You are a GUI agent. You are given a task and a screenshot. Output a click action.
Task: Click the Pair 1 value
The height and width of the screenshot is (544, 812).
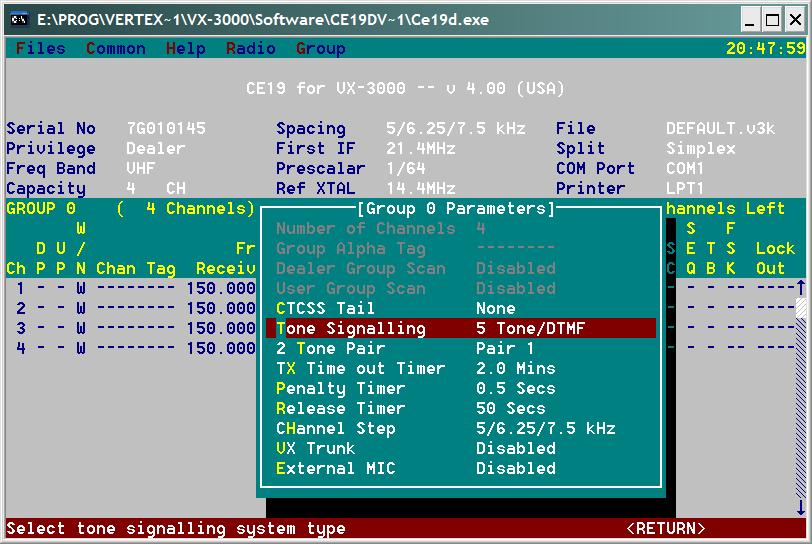coord(505,348)
